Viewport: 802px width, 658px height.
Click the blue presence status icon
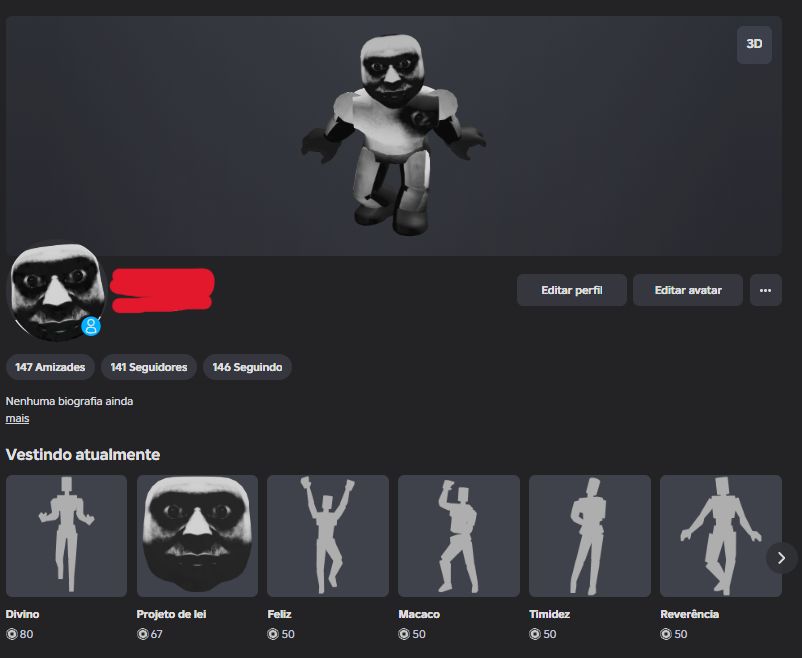tap(91, 326)
